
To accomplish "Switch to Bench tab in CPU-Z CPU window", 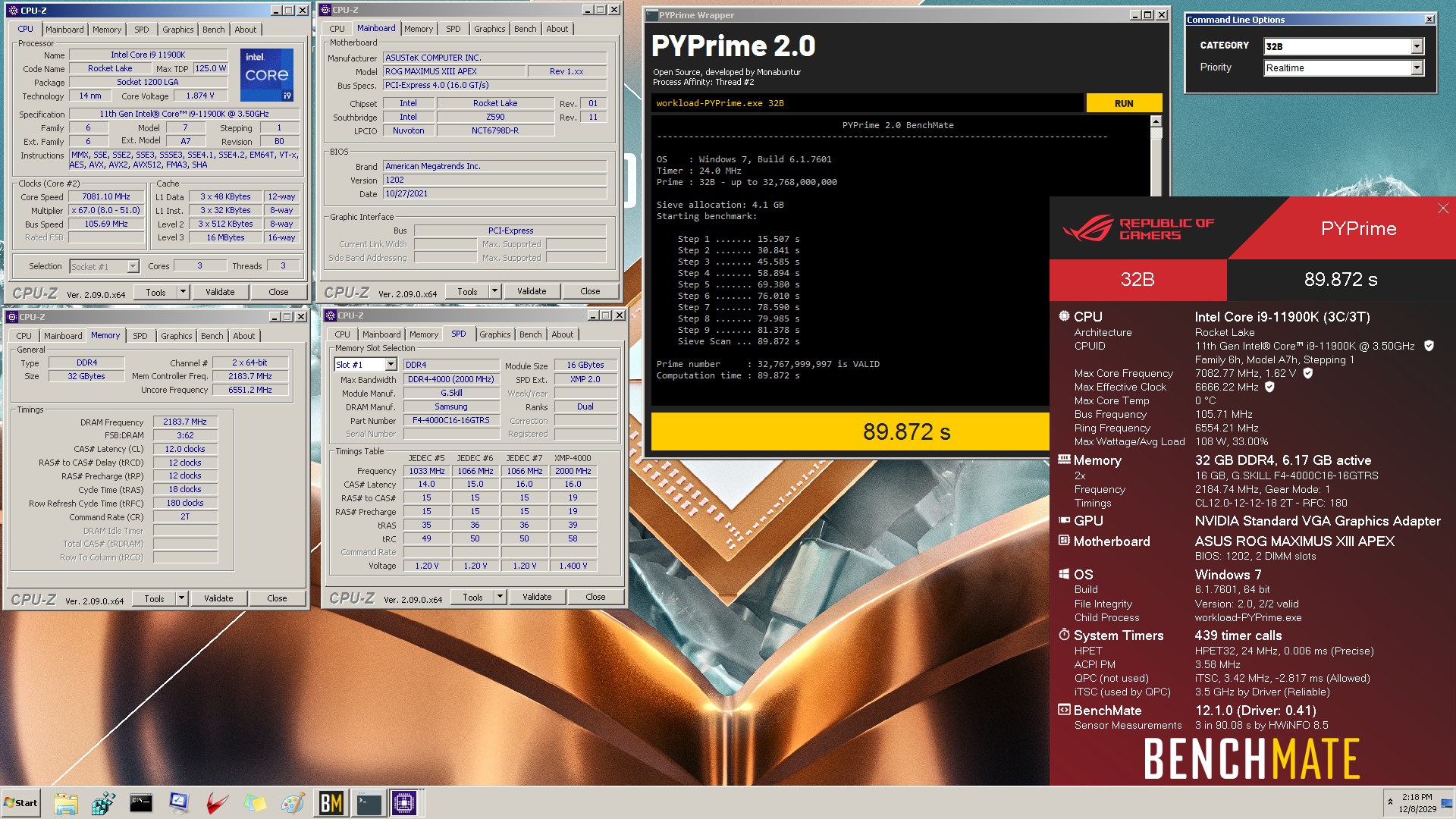I will click(213, 30).
